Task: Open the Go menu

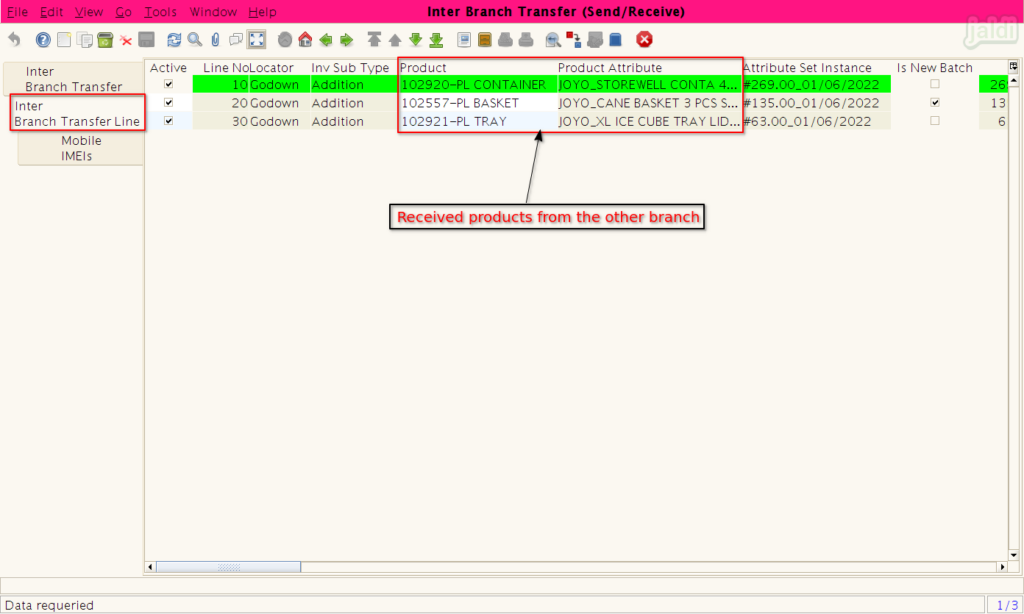Action: (x=123, y=12)
